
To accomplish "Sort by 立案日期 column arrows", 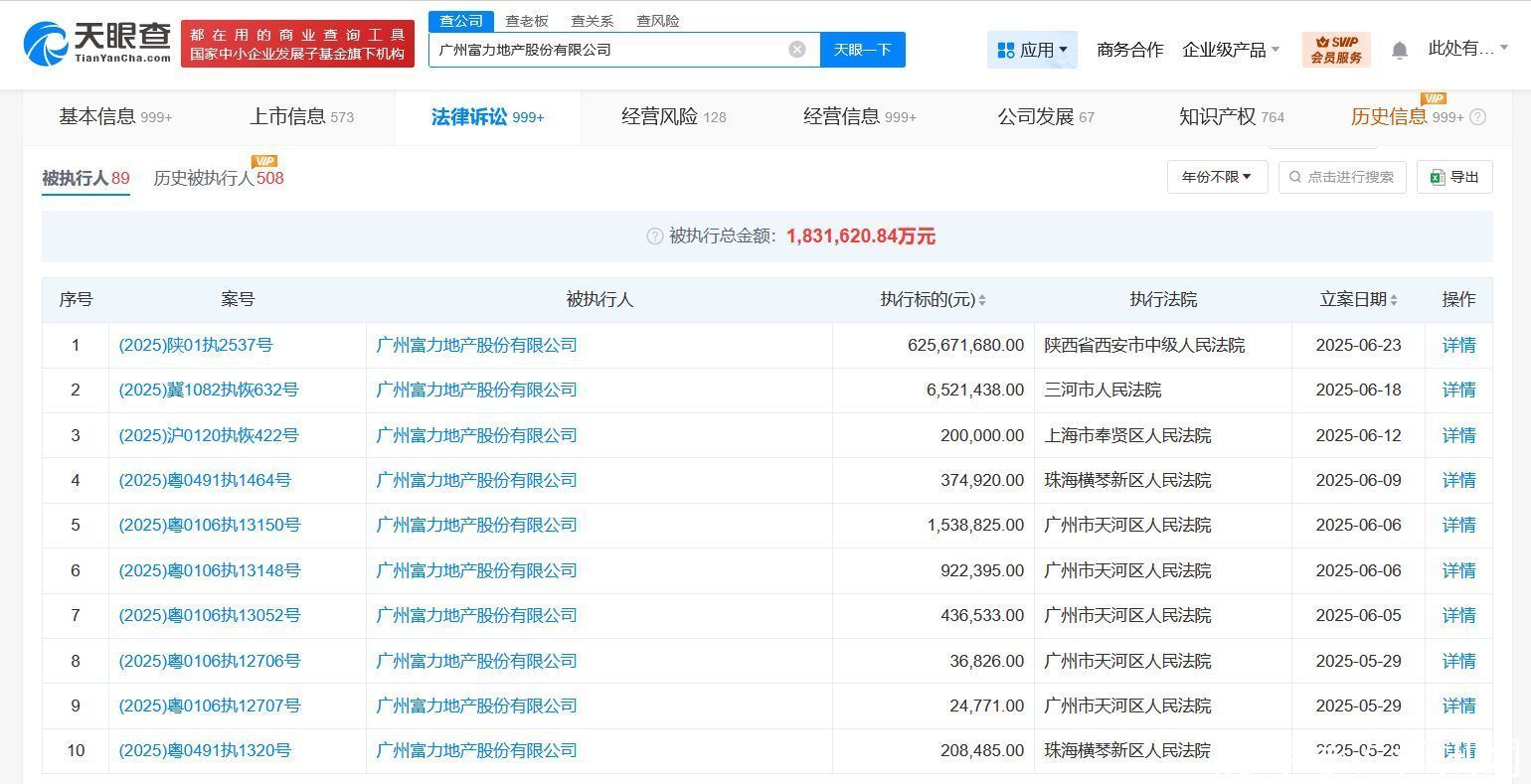I will tap(1394, 300).
